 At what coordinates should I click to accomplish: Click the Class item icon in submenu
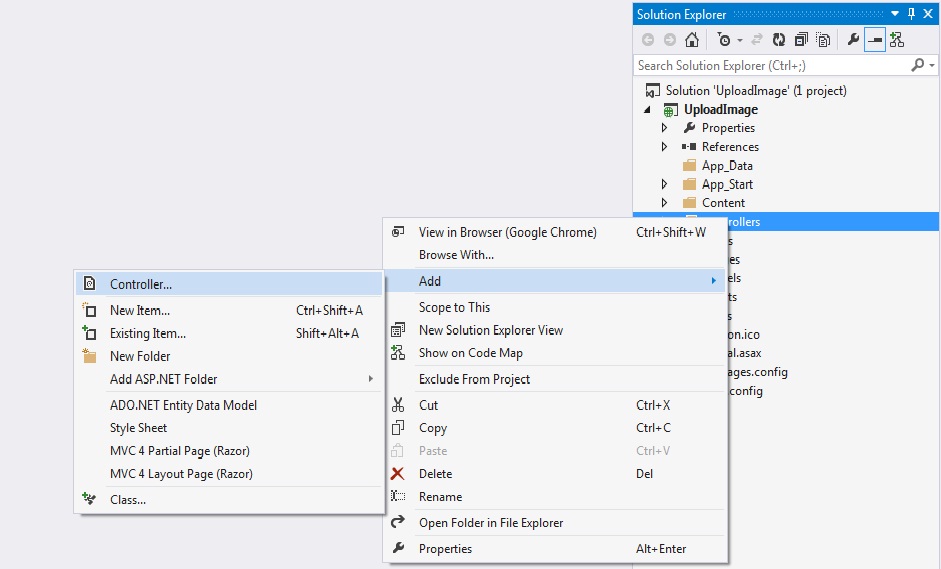point(89,499)
